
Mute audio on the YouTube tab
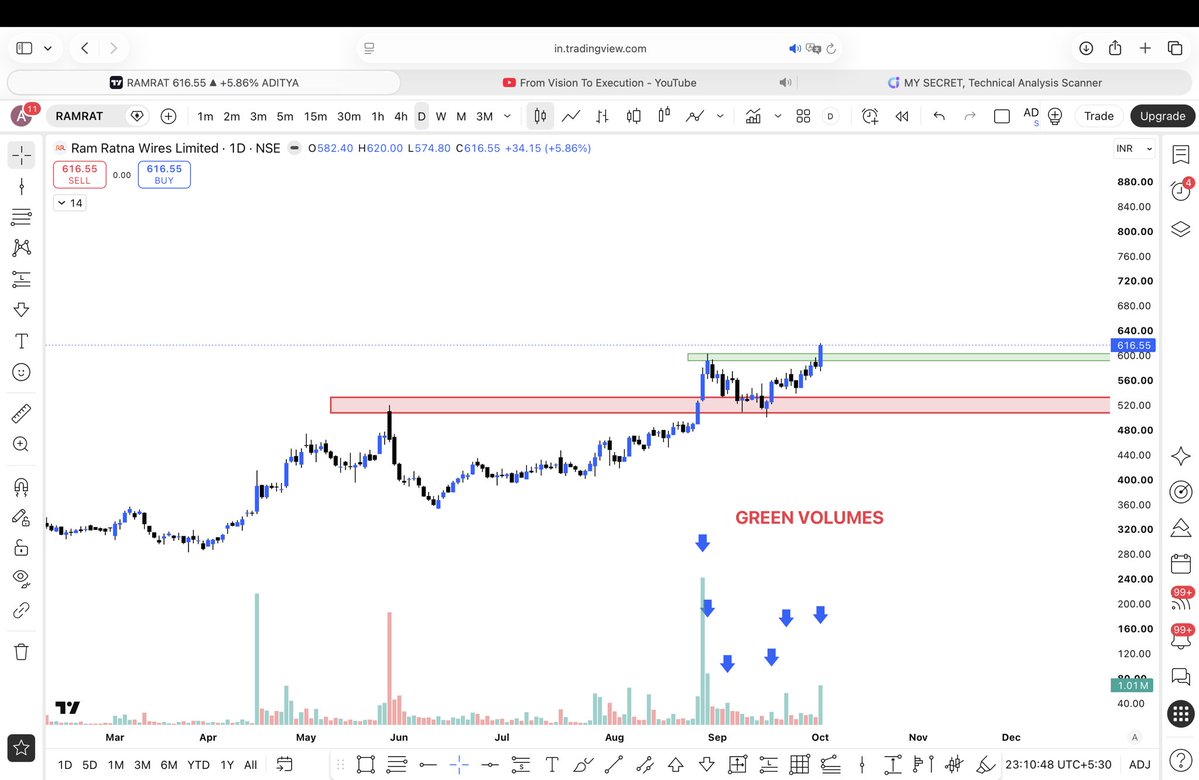coord(785,83)
